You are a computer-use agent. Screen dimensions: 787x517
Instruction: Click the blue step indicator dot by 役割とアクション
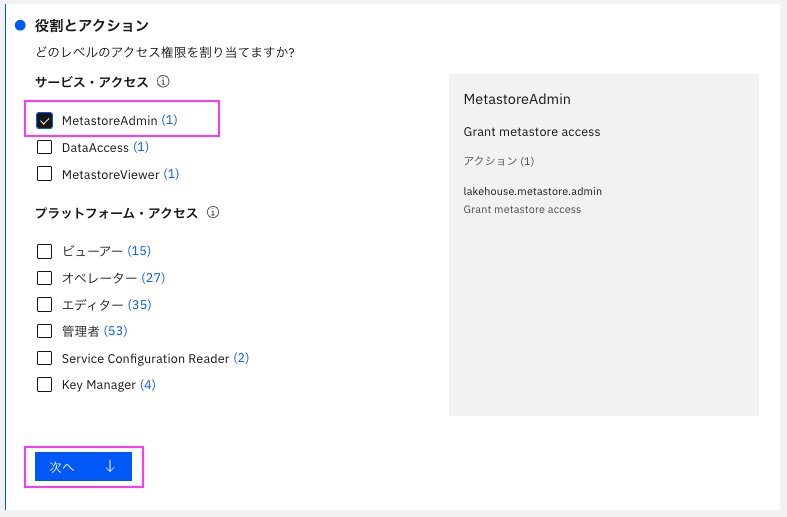tap(20, 25)
